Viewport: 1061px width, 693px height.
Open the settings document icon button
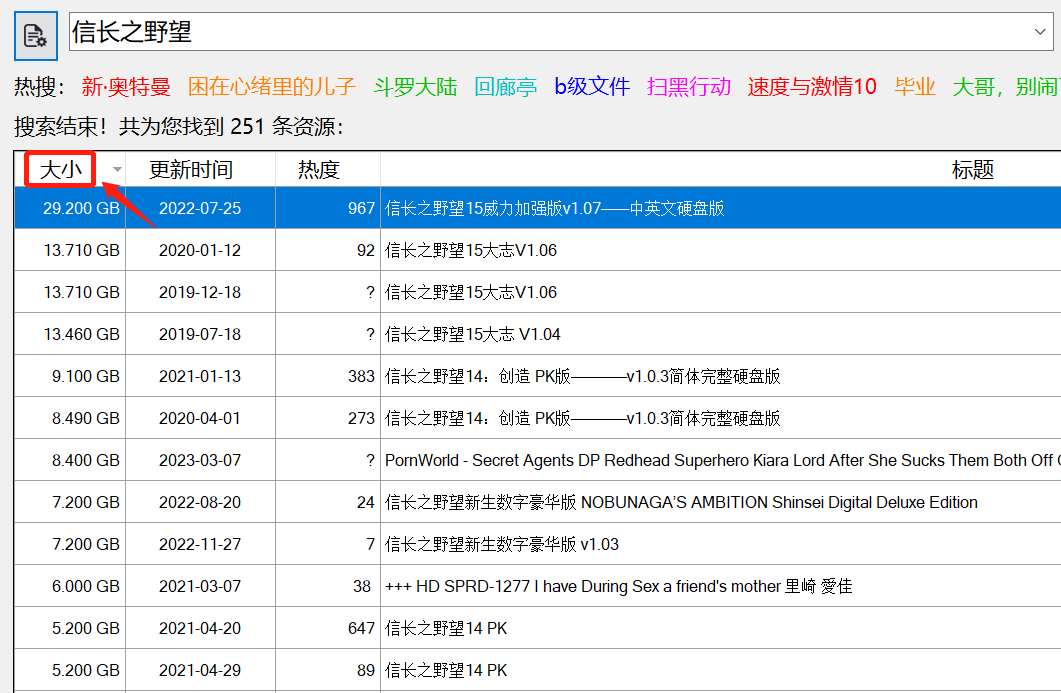(x=36, y=36)
